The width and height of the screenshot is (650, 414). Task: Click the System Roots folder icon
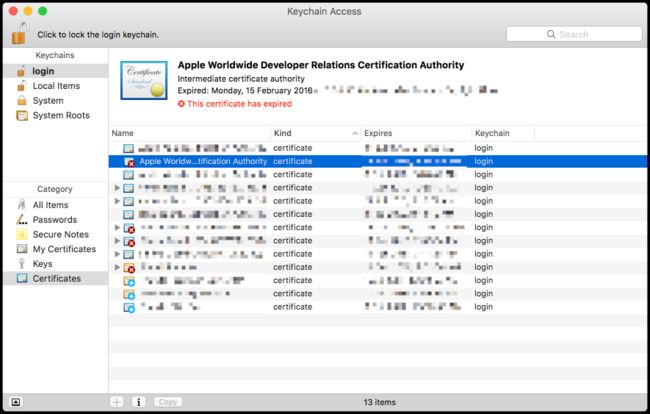22,115
